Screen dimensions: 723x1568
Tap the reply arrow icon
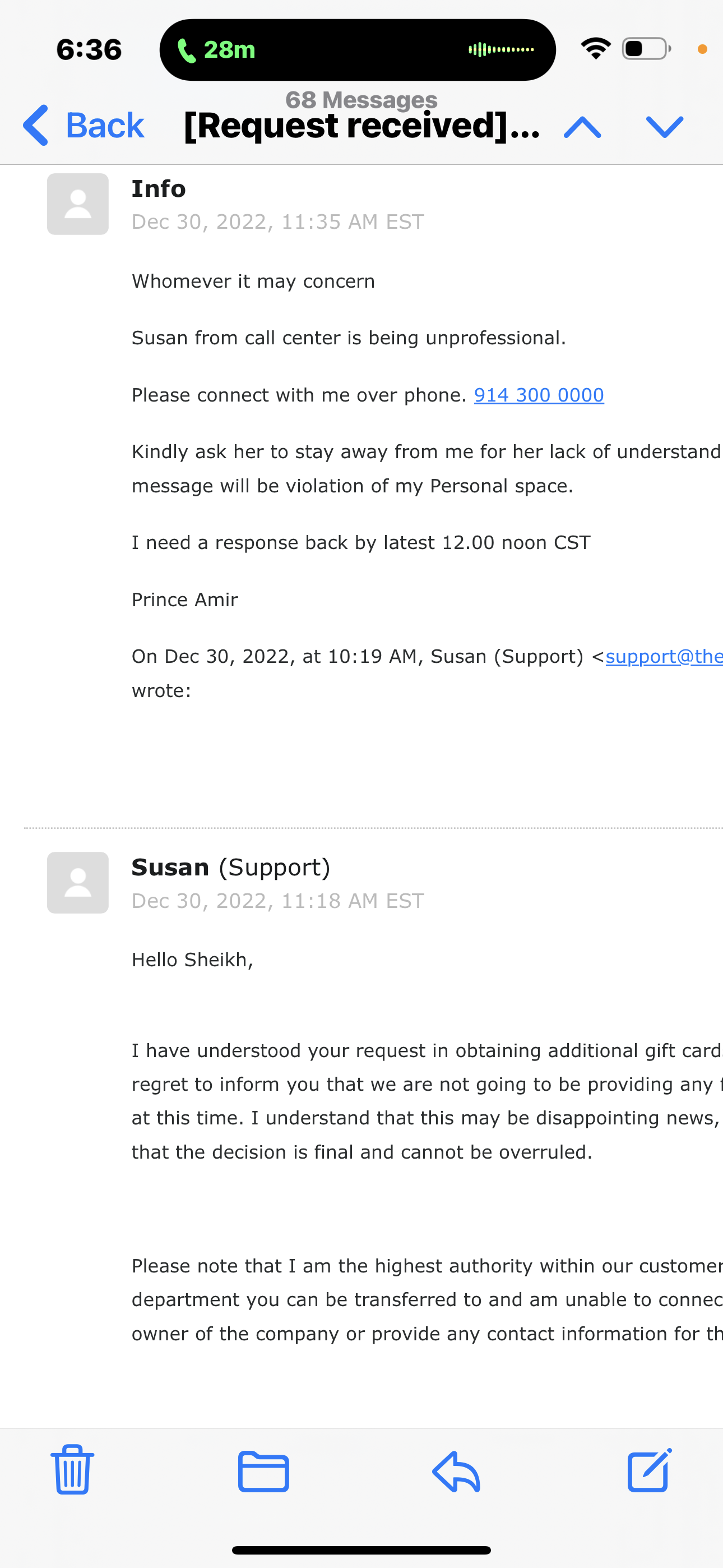pyautogui.click(x=456, y=1472)
